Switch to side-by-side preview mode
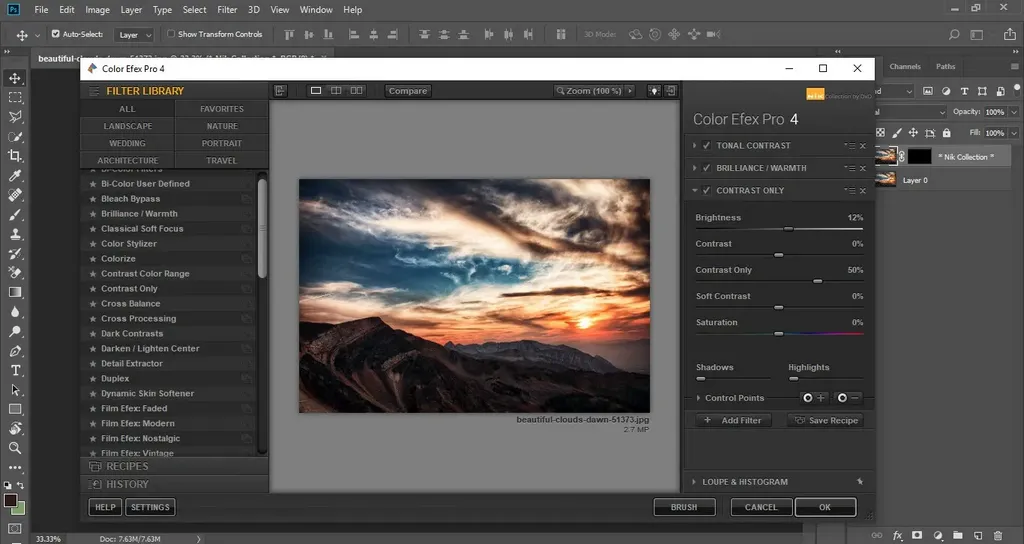Image resolution: width=1024 pixels, height=544 pixels. click(356, 91)
